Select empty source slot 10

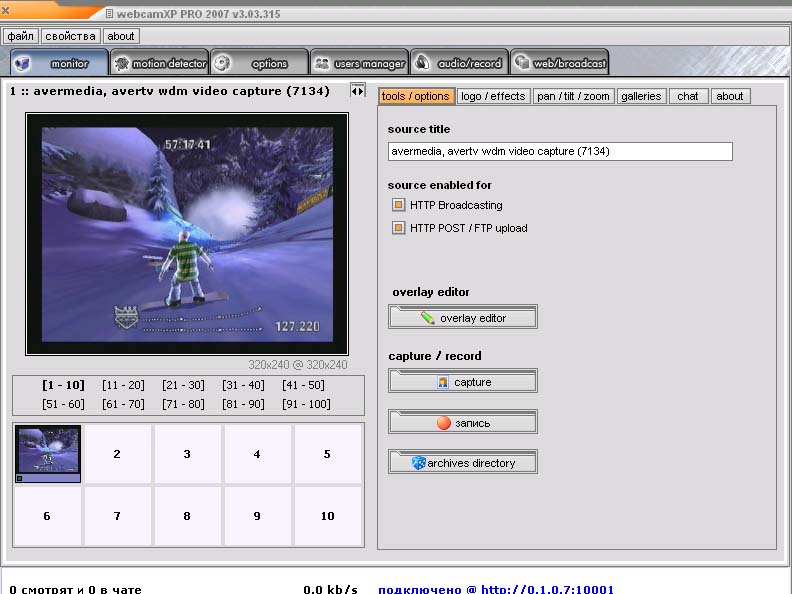click(x=327, y=516)
